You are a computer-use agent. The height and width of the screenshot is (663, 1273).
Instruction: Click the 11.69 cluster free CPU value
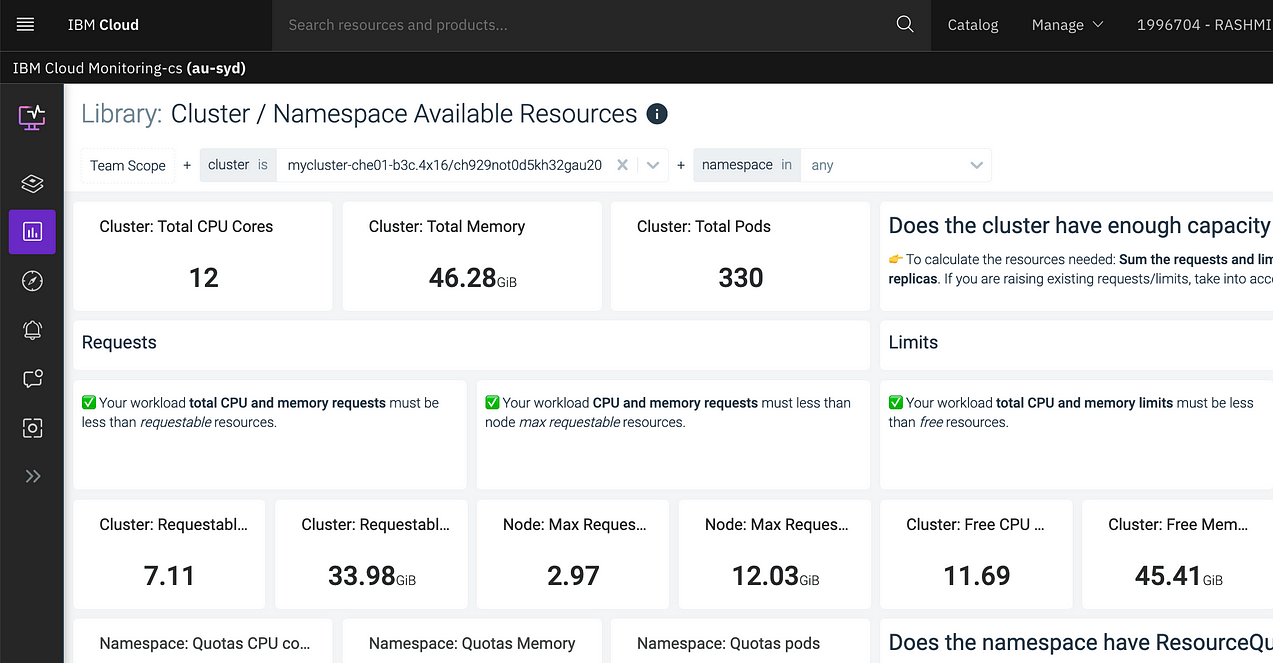977,575
